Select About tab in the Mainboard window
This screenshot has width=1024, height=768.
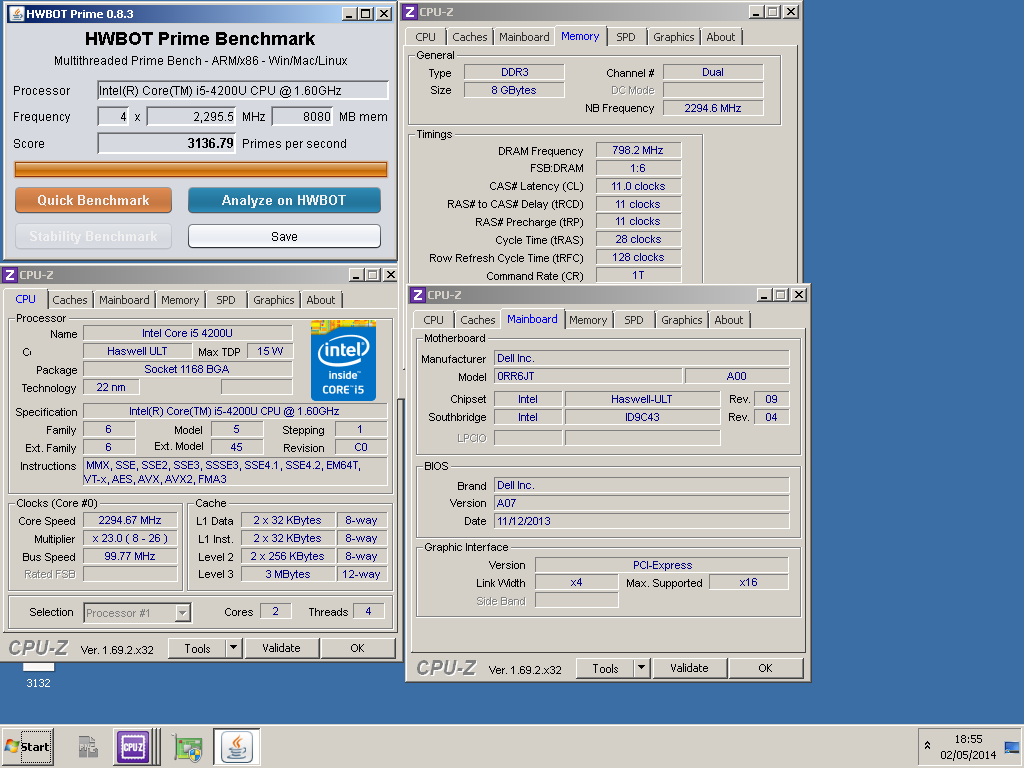pos(728,320)
